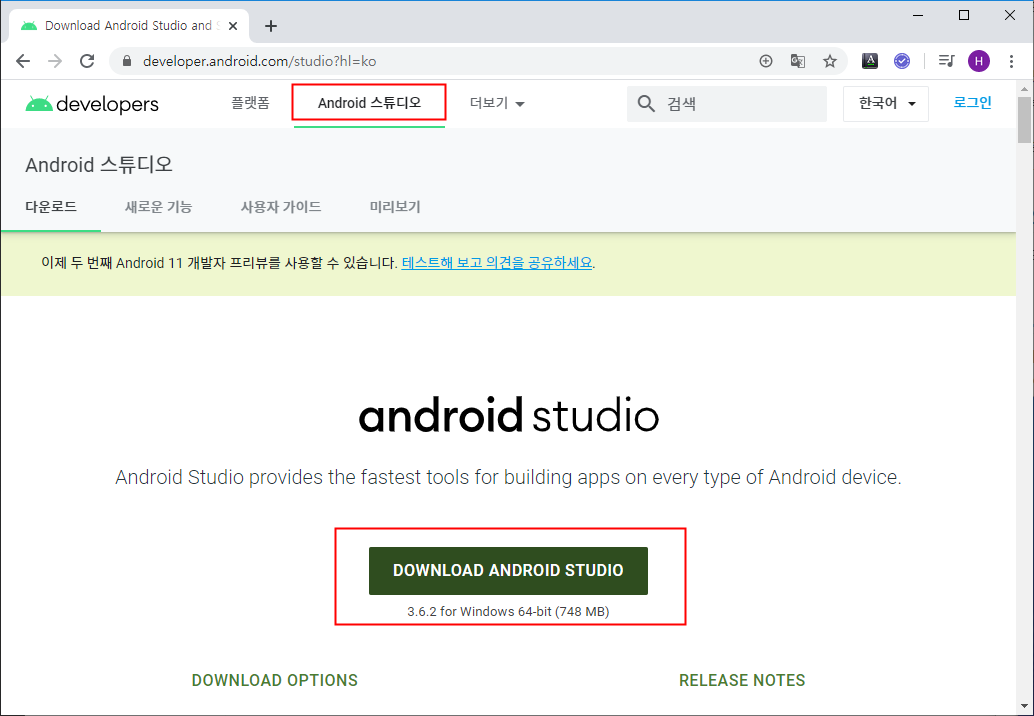Open the 플랫폼 nav item
This screenshot has height=716, width=1034.
coord(250,103)
